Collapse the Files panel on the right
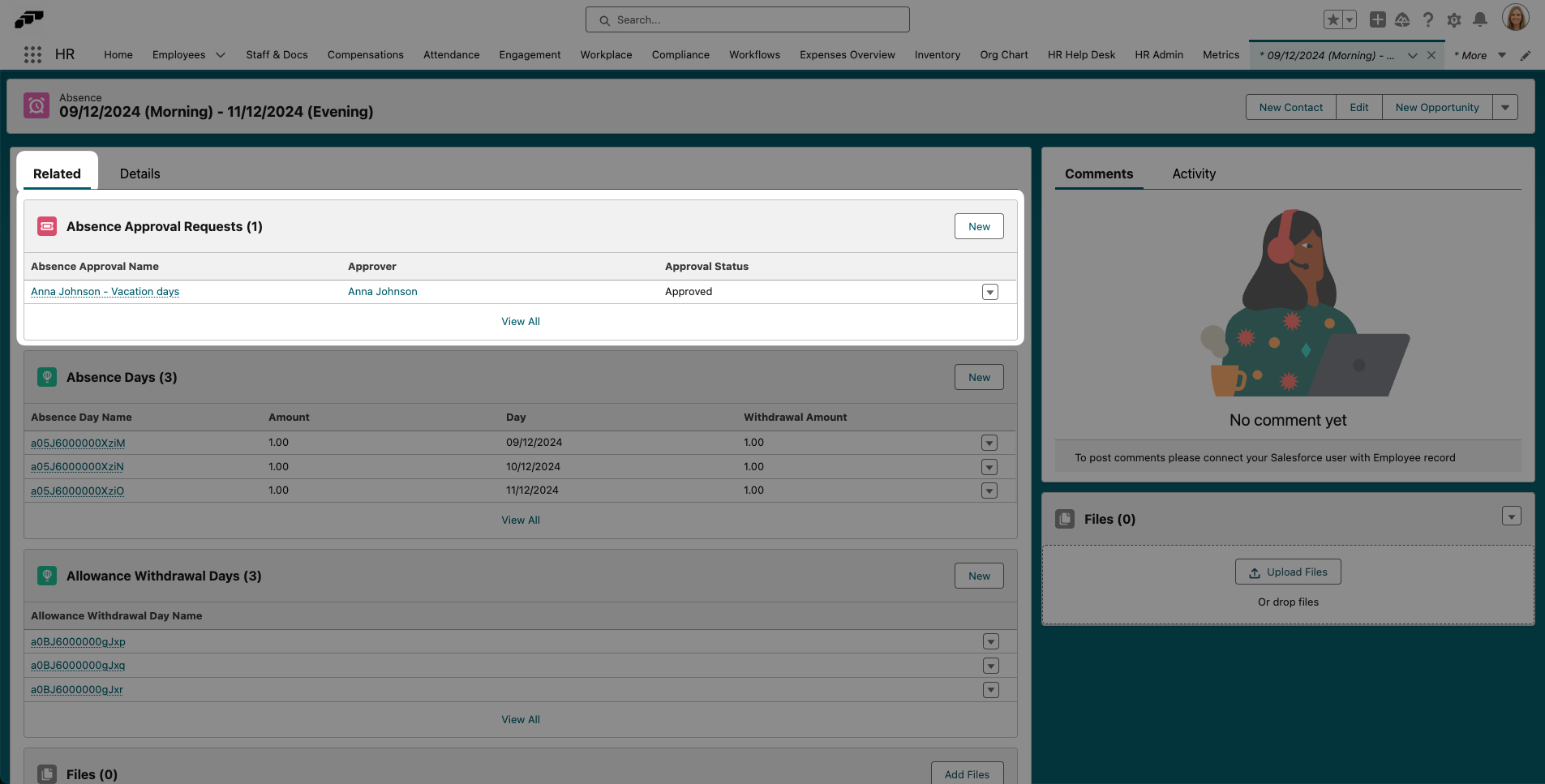 pyautogui.click(x=1510, y=516)
